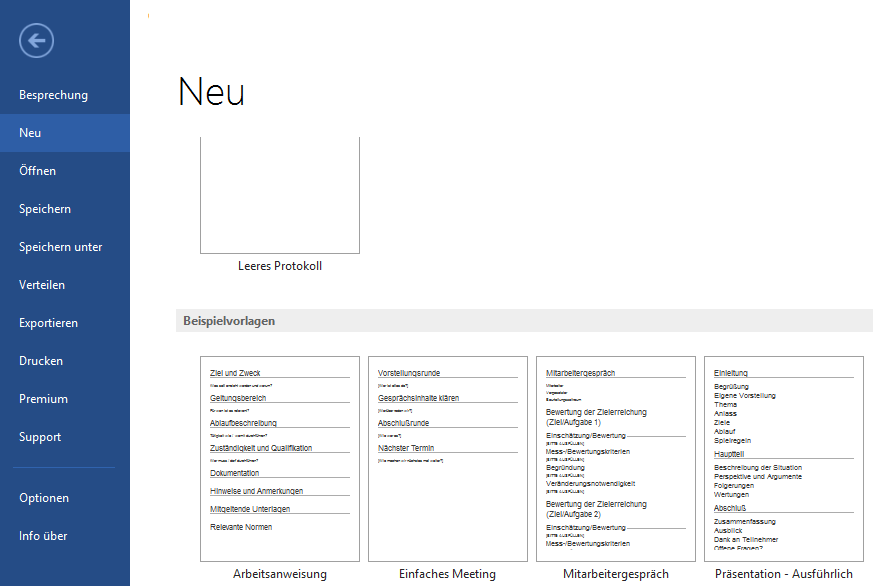Open the Support section
Viewport: 880px width, 586px height.
pos(40,437)
